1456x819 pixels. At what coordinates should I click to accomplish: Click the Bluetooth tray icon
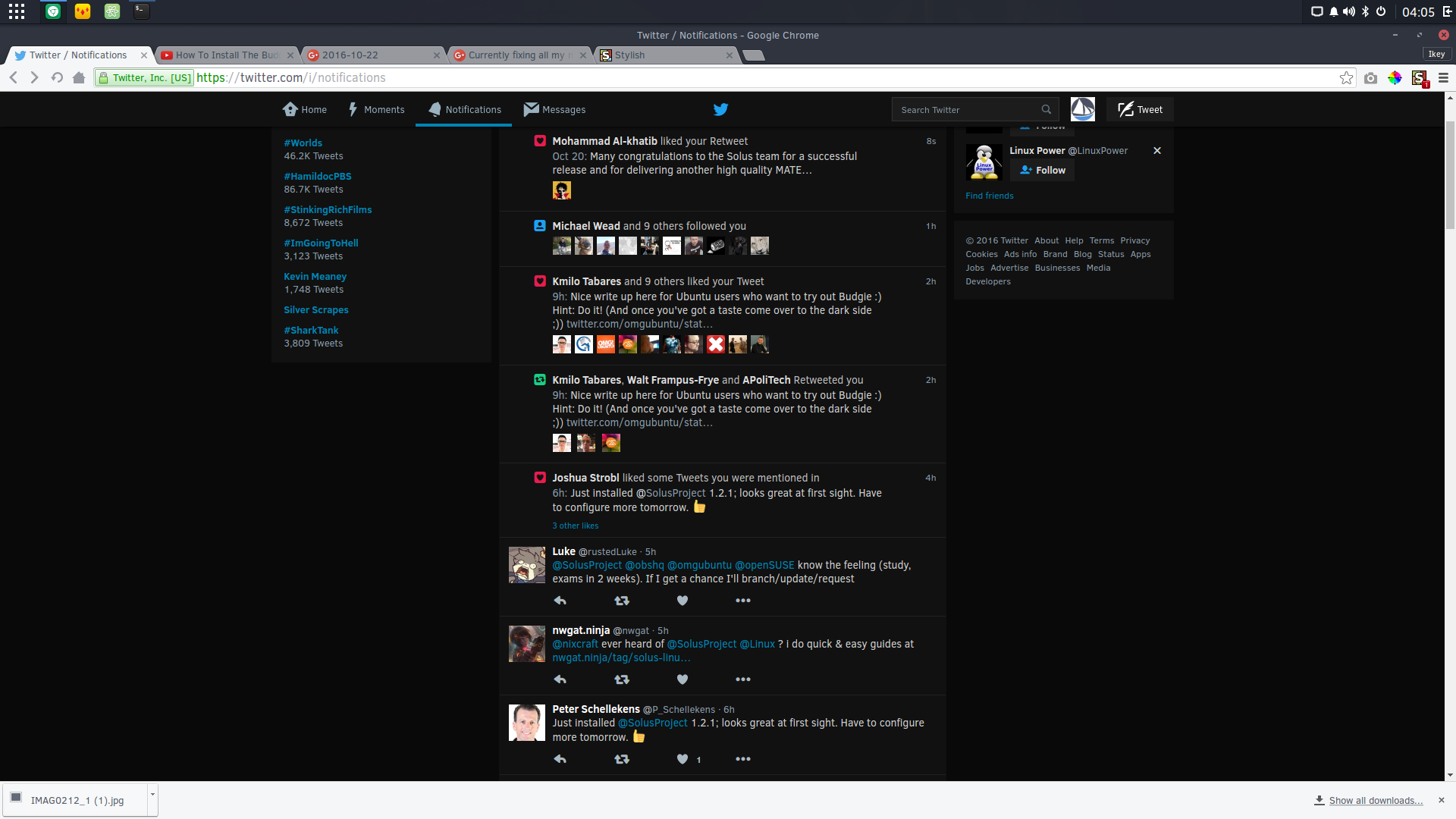[x=1366, y=11]
